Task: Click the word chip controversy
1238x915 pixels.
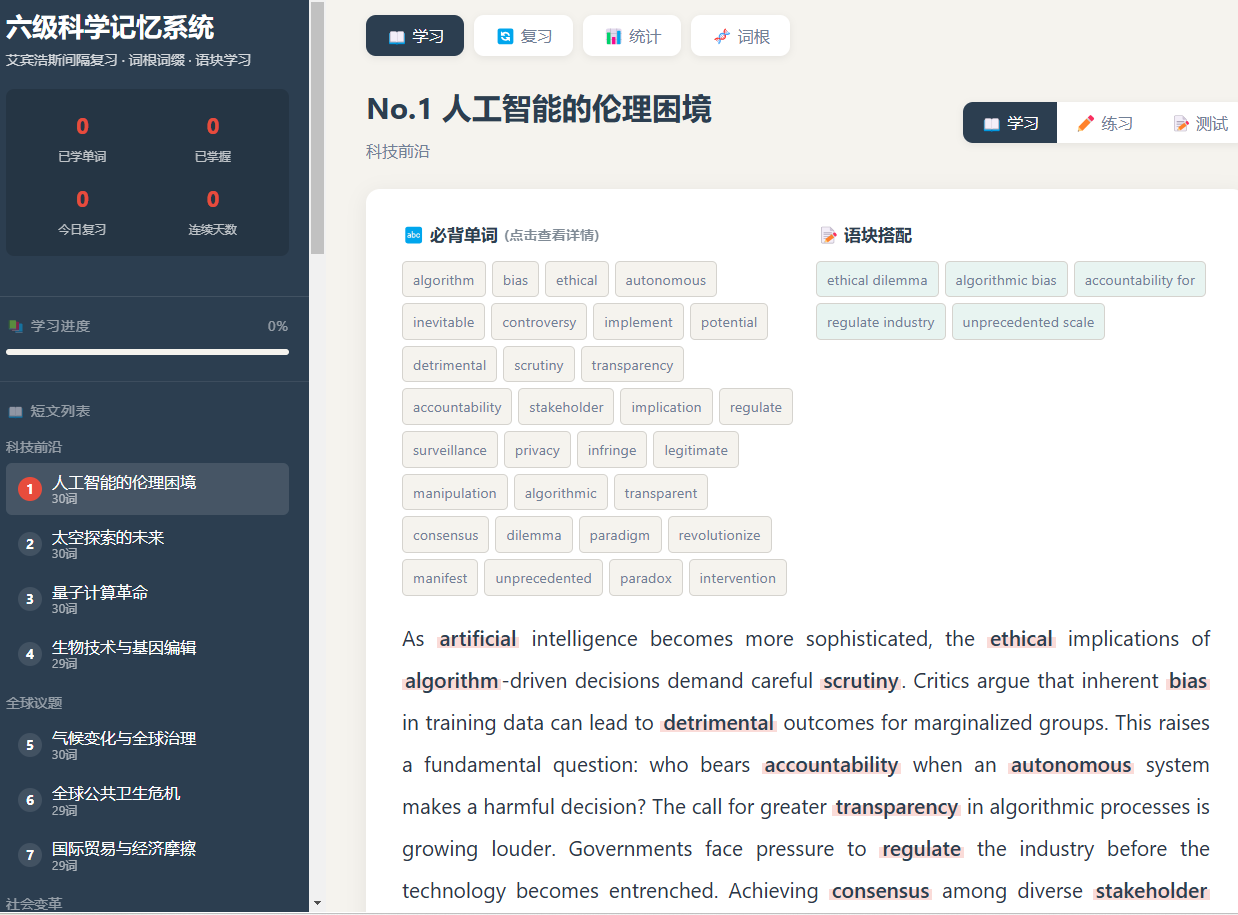Action: pos(539,322)
